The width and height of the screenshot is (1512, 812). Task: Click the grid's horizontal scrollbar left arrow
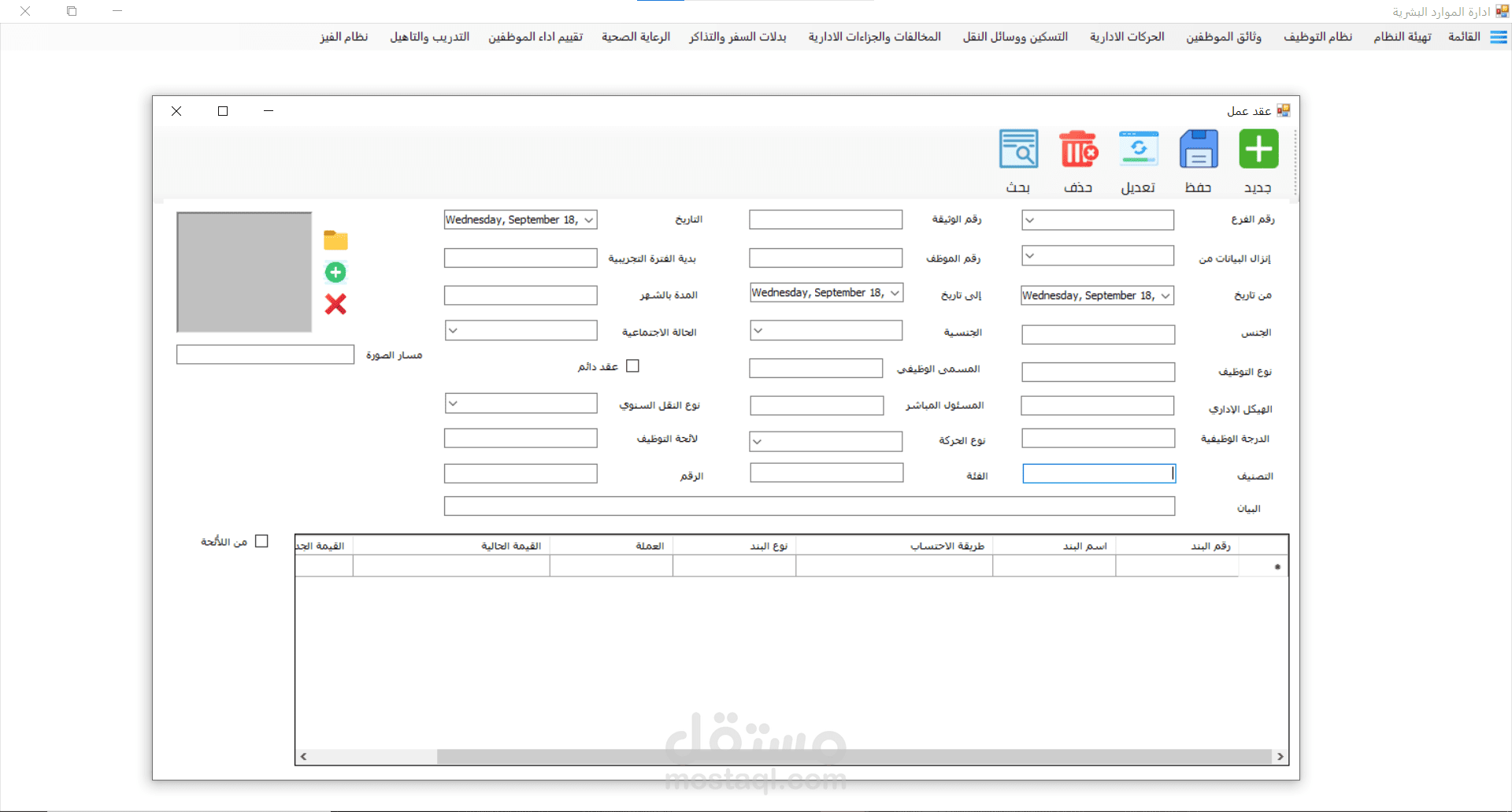click(x=302, y=756)
